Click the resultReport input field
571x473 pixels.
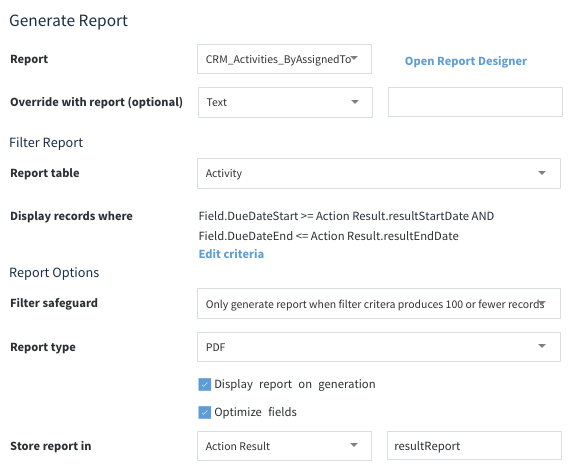[x=474, y=446]
